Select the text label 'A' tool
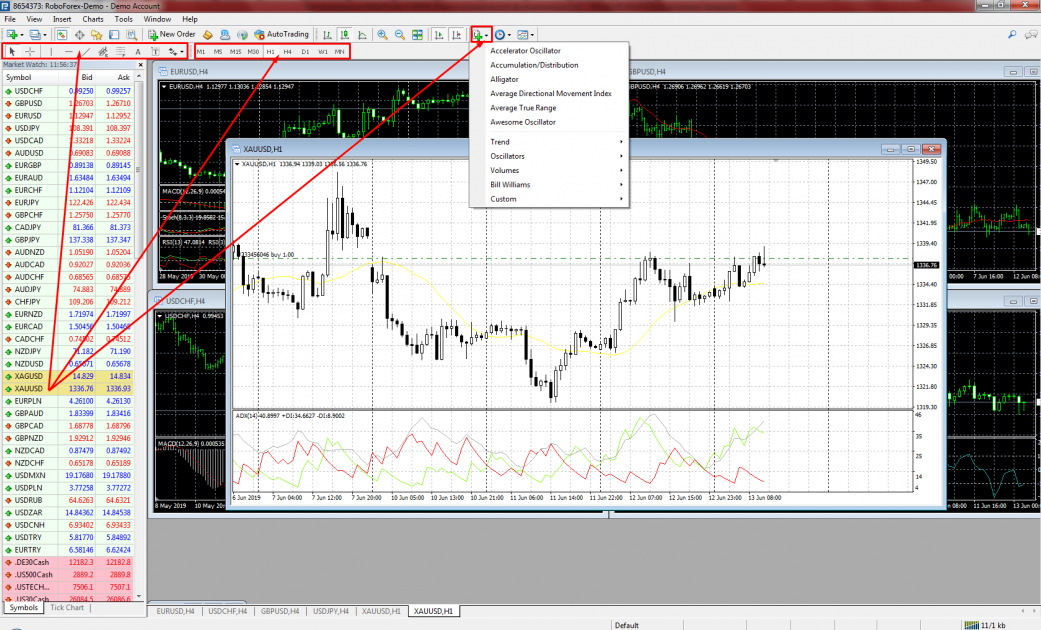This screenshot has width=1041, height=630. [x=137, y=51]
